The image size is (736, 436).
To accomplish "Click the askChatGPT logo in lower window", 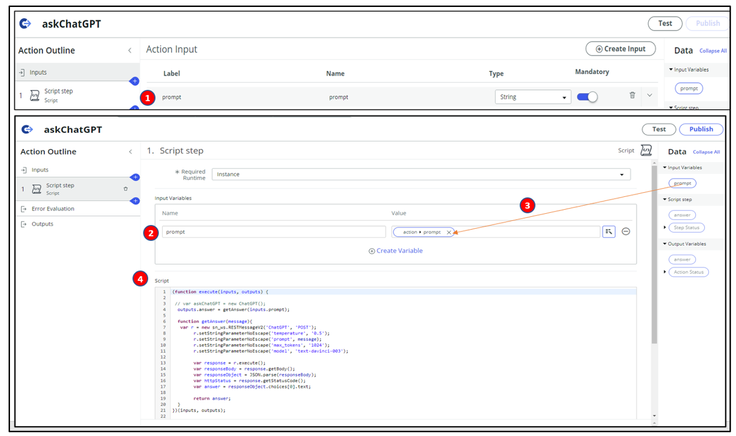I will click(x=28, y=129).
